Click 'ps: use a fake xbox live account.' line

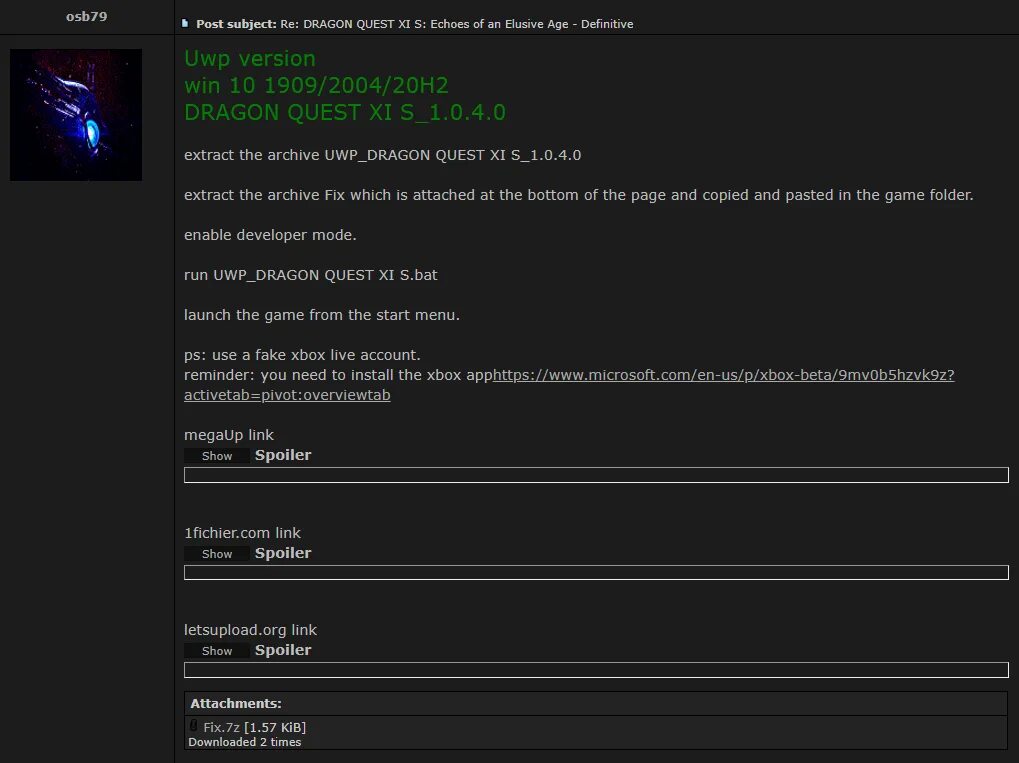302,355
